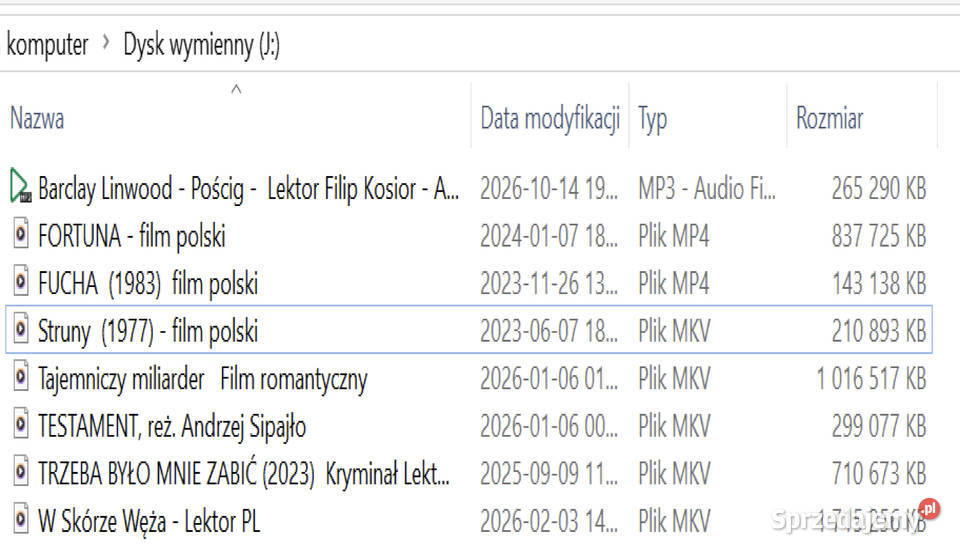Select TRZEBA BYŁO MNIE ZABIĆ (2023) file
The height and width of the screenshot is (553, 960).
pos(244,474)
